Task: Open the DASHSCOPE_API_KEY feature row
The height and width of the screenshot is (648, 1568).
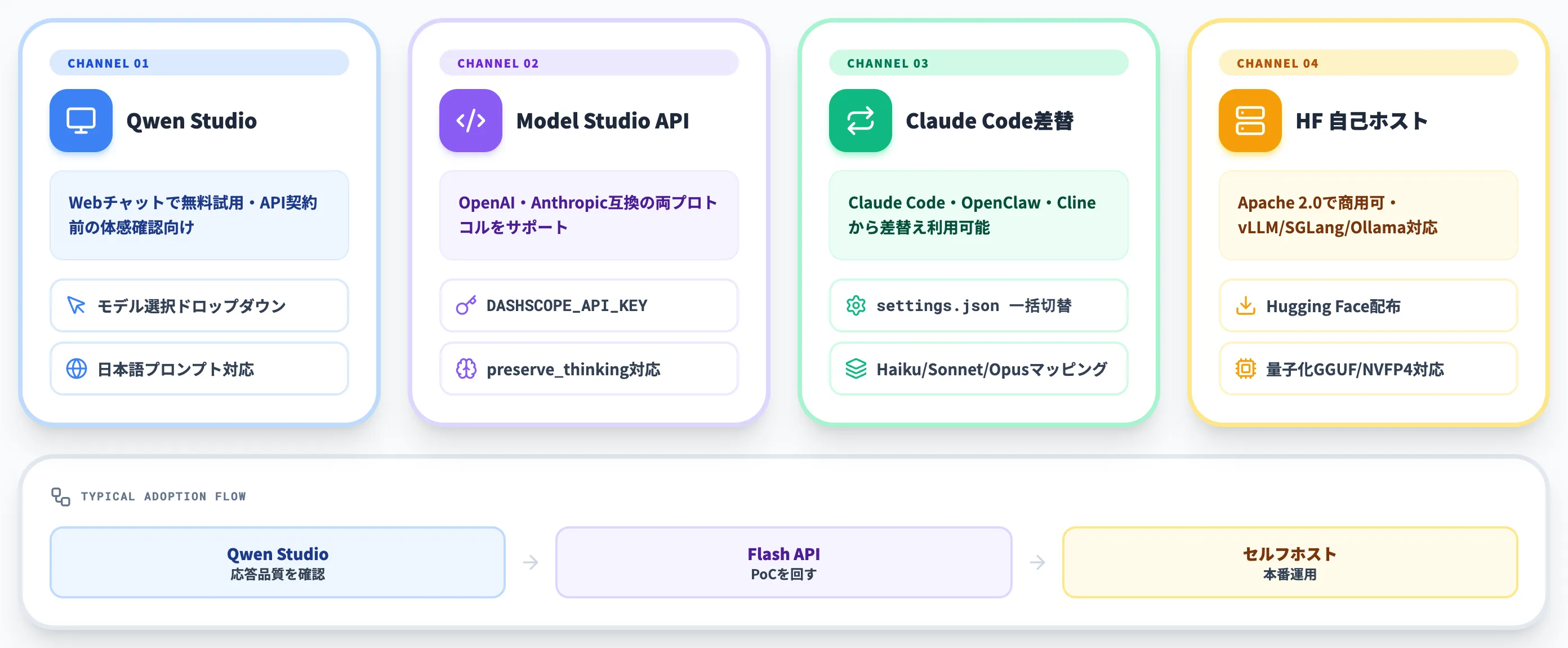Action: (589, 305)
